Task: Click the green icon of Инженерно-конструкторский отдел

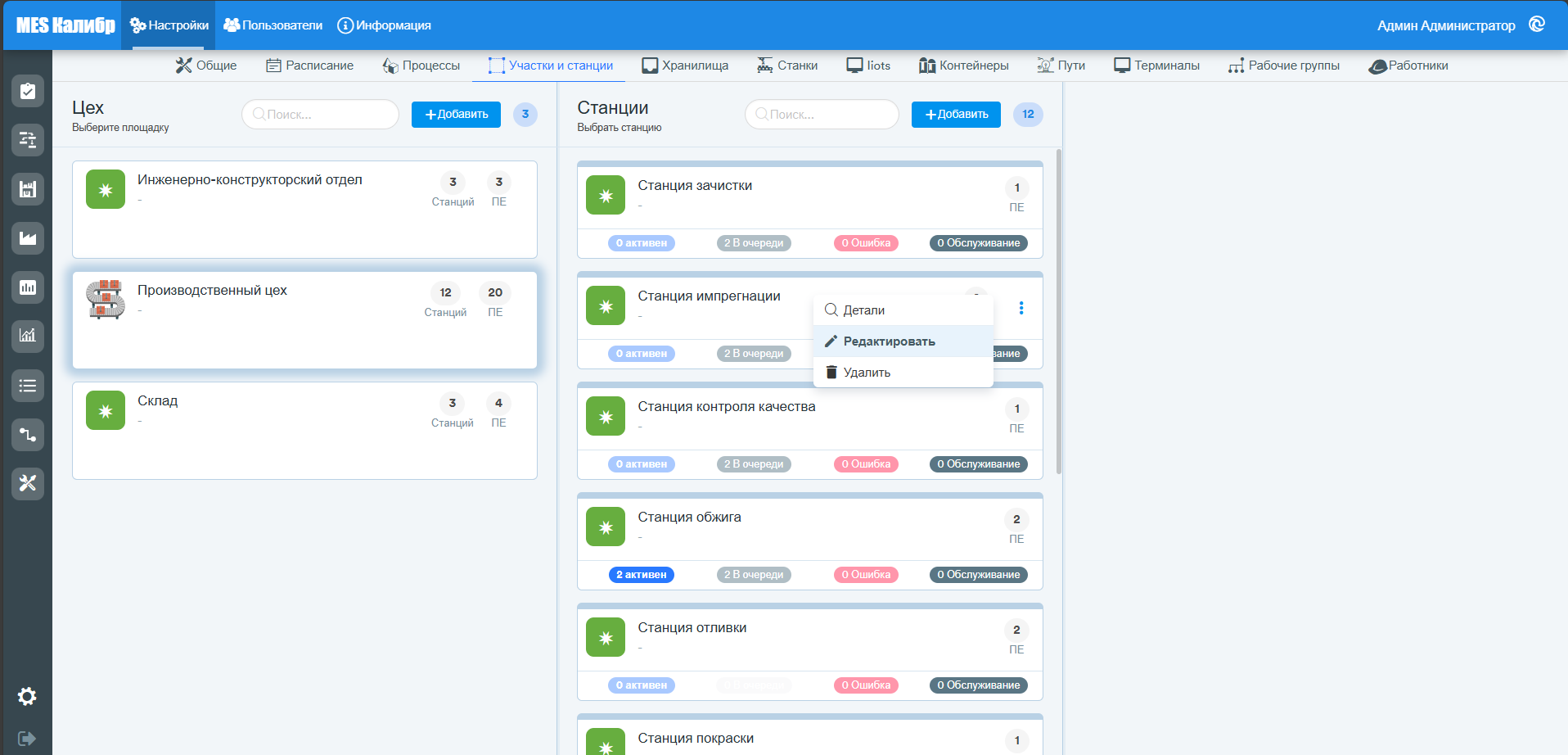Action: click(106, 189)
